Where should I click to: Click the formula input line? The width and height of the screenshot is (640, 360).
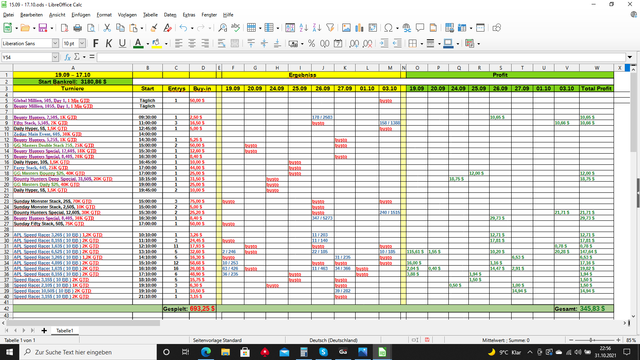(361, 57)
